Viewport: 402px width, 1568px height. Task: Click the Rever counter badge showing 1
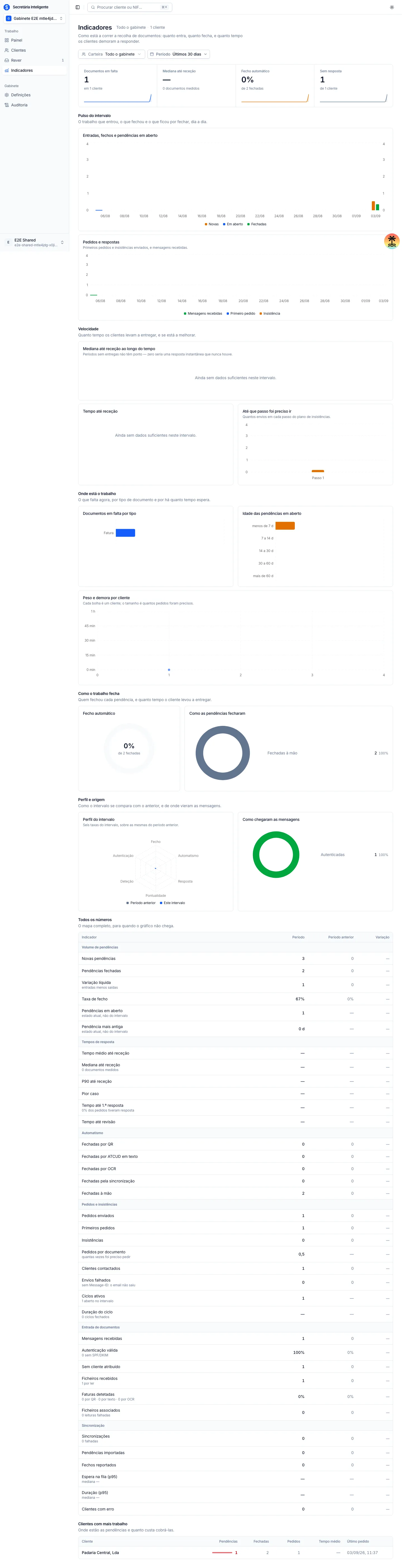click(x=63, y=60)
